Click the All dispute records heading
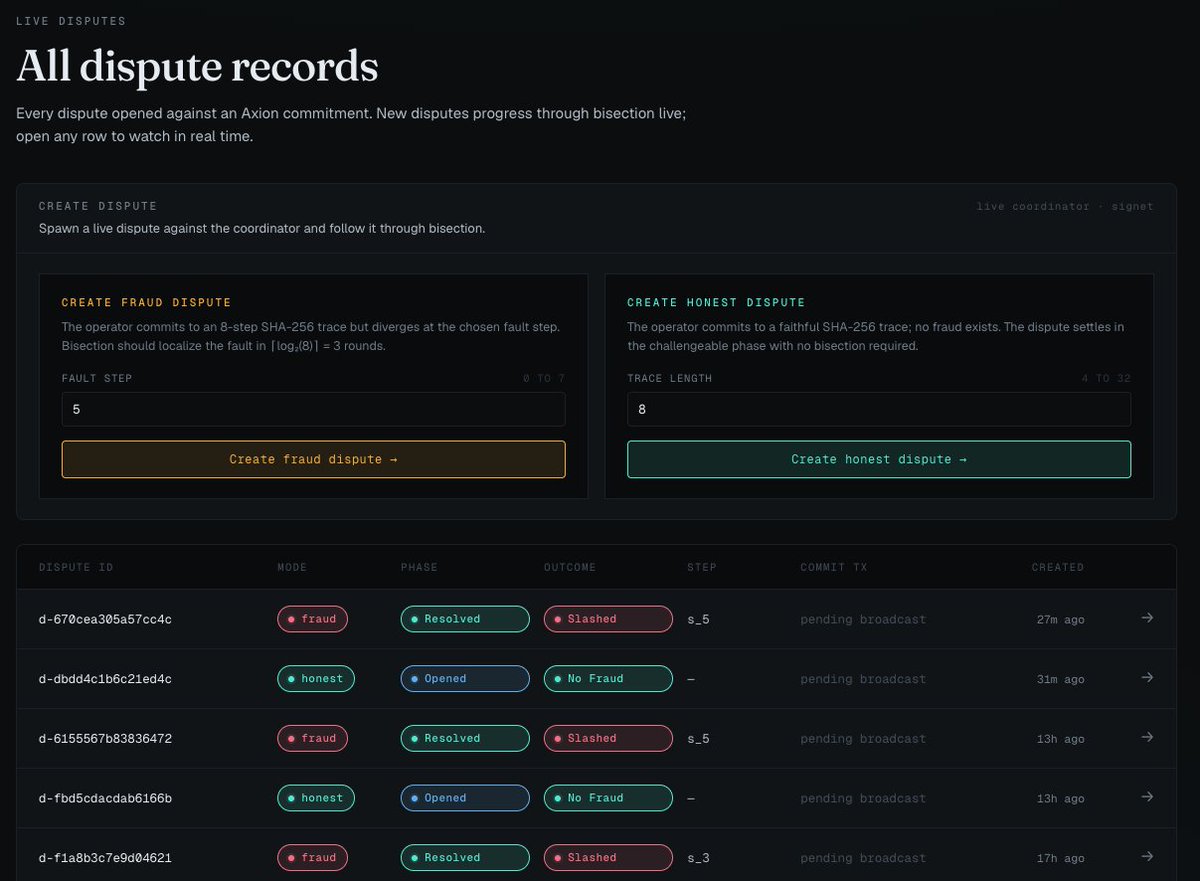The image size is (1200, 881). point(197,67)
